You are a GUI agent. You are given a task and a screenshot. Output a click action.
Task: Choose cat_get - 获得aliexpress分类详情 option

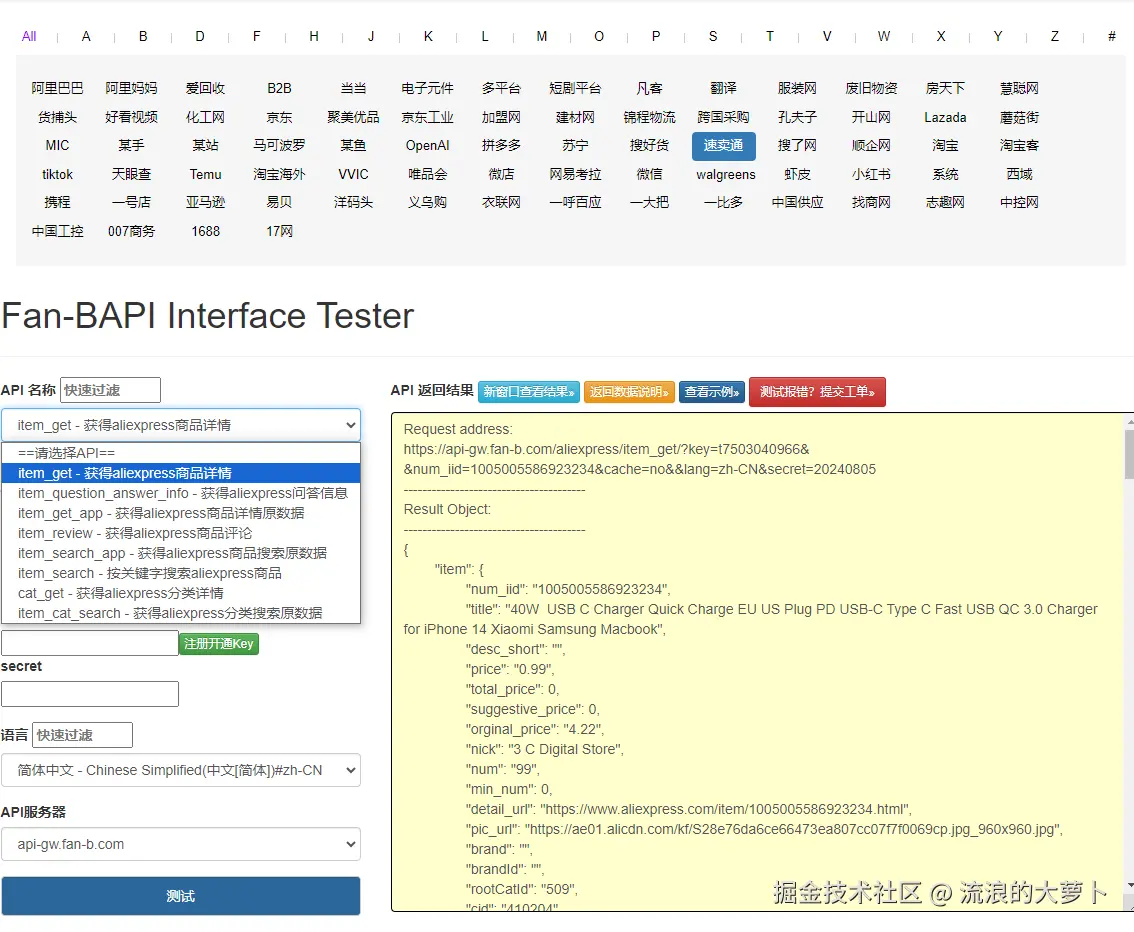point(181,593)
